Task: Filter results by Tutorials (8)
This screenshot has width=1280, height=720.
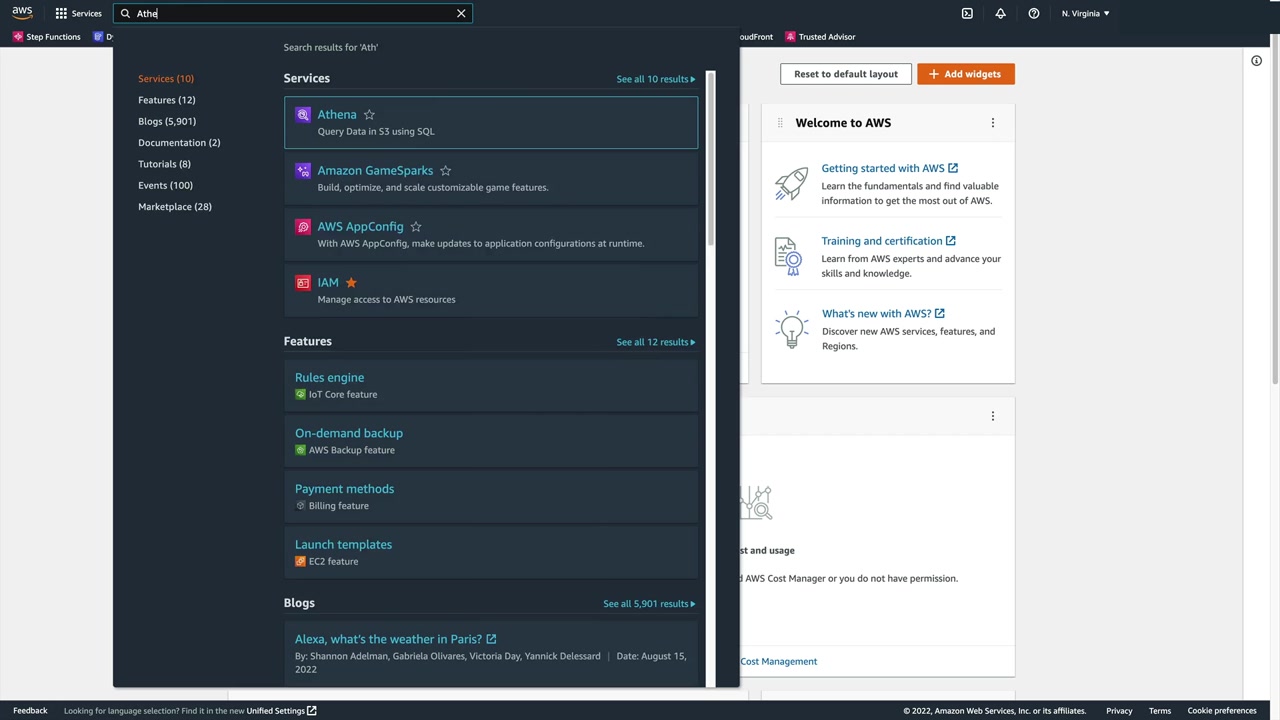Action: pos(164,164)
